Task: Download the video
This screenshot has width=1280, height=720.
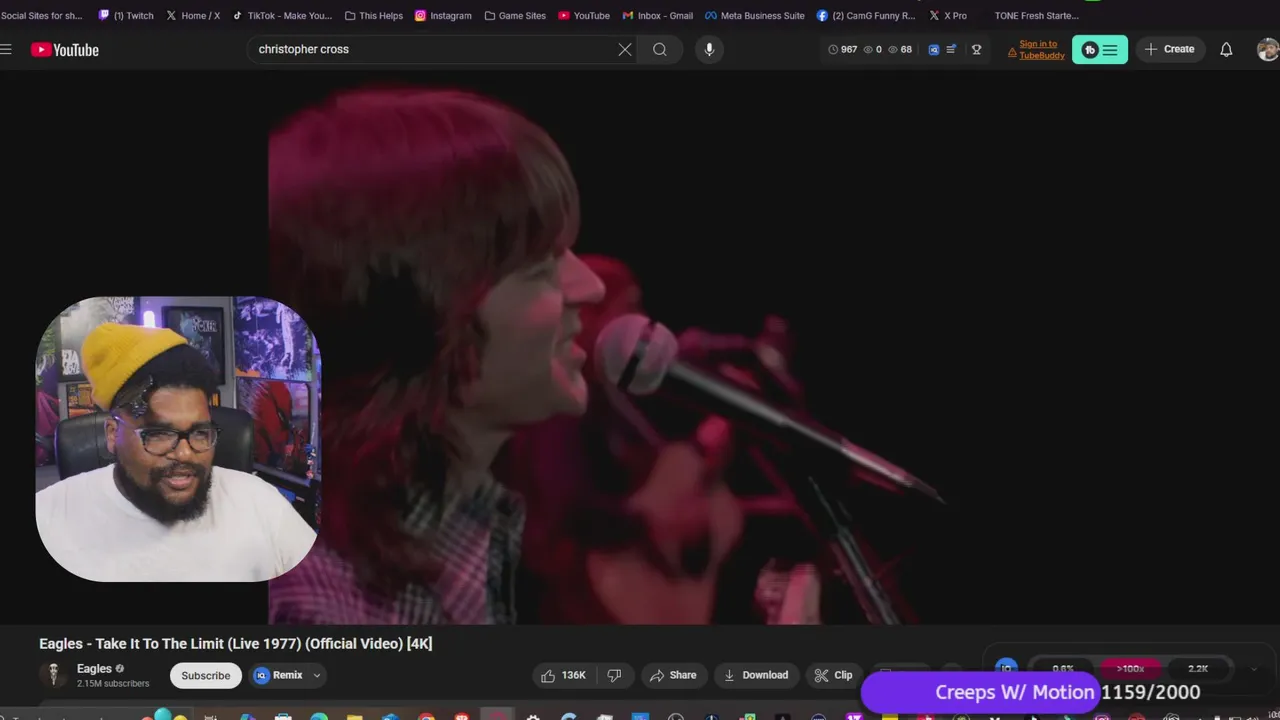Action: pos(756,675)
